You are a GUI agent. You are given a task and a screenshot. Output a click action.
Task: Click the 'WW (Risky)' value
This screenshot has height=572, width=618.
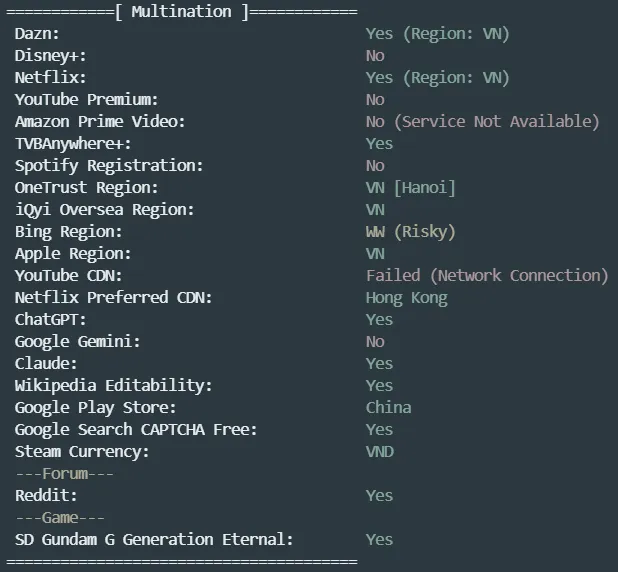tap(410, 232)
